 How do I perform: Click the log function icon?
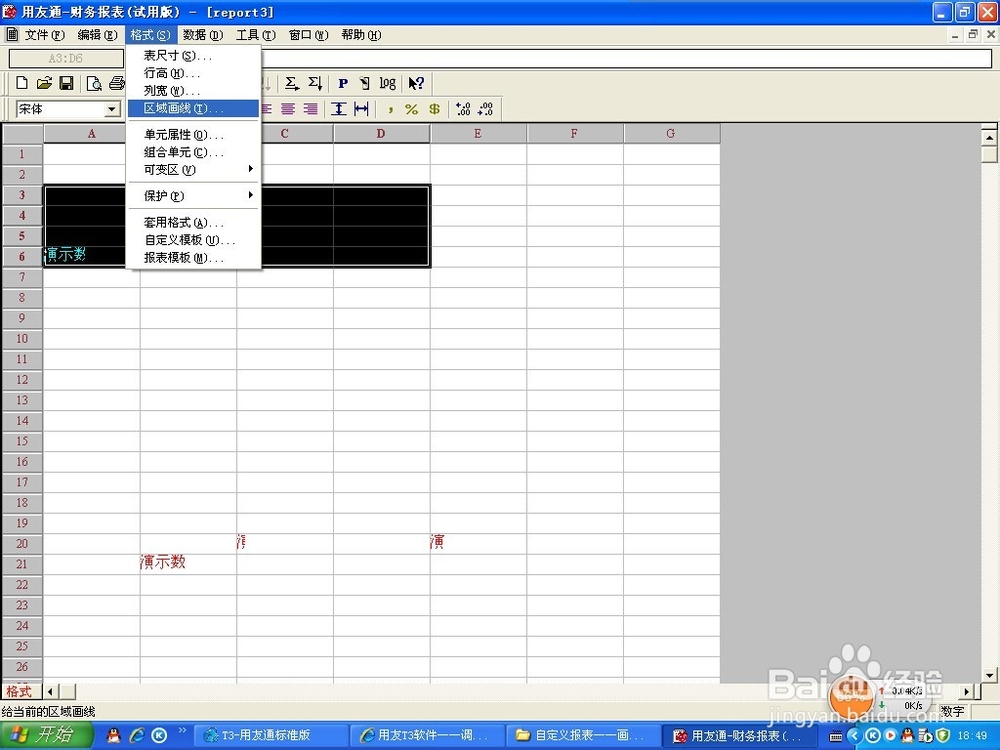pos(387,83)
